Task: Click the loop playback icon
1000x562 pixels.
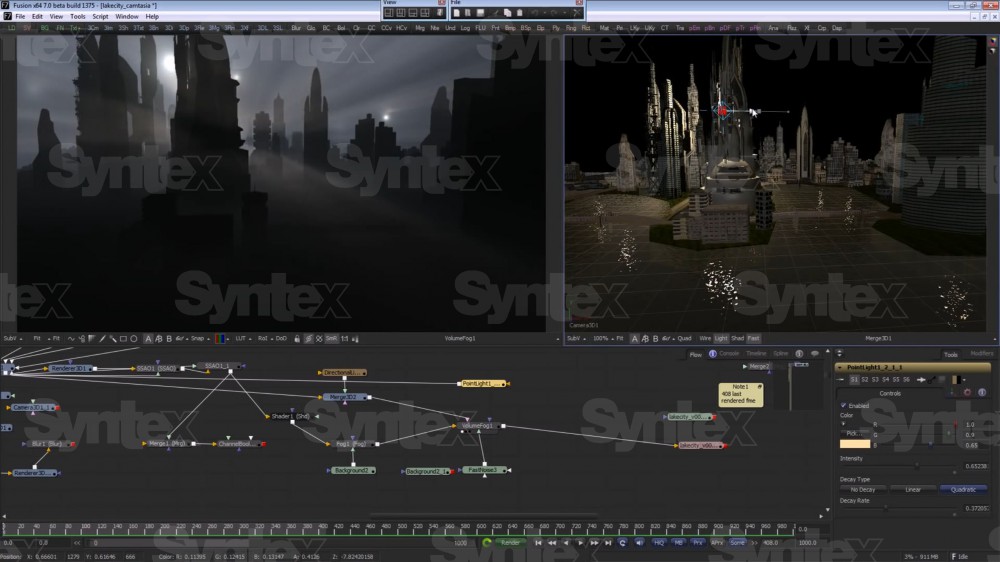Action: coord(623,542)
